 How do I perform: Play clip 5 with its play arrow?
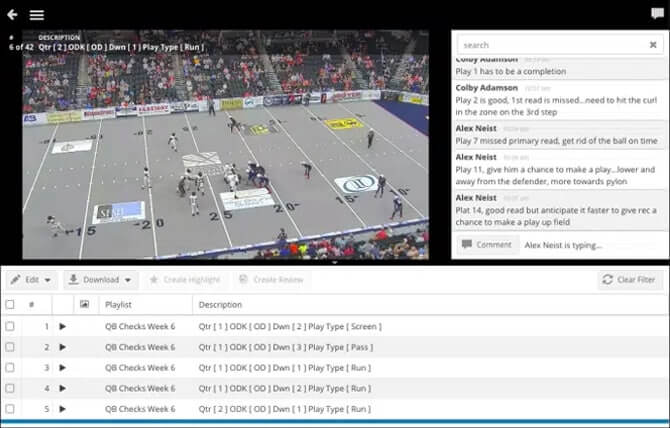coord(62,409)
